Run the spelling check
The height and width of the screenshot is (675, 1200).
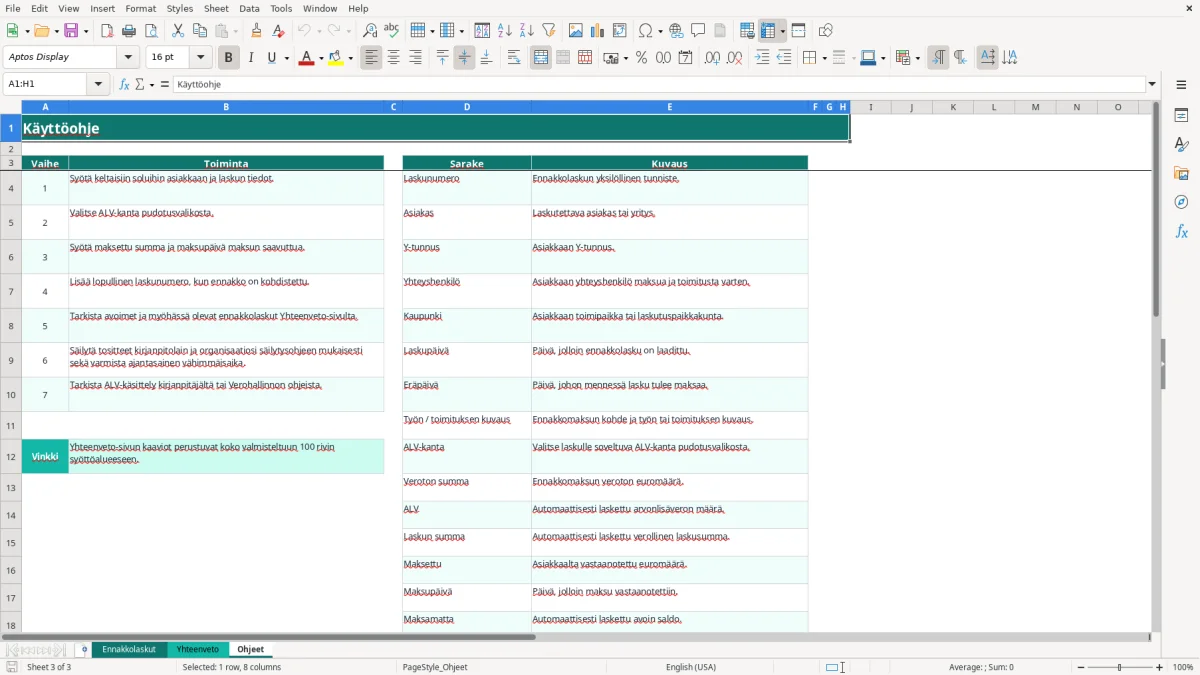391,31
